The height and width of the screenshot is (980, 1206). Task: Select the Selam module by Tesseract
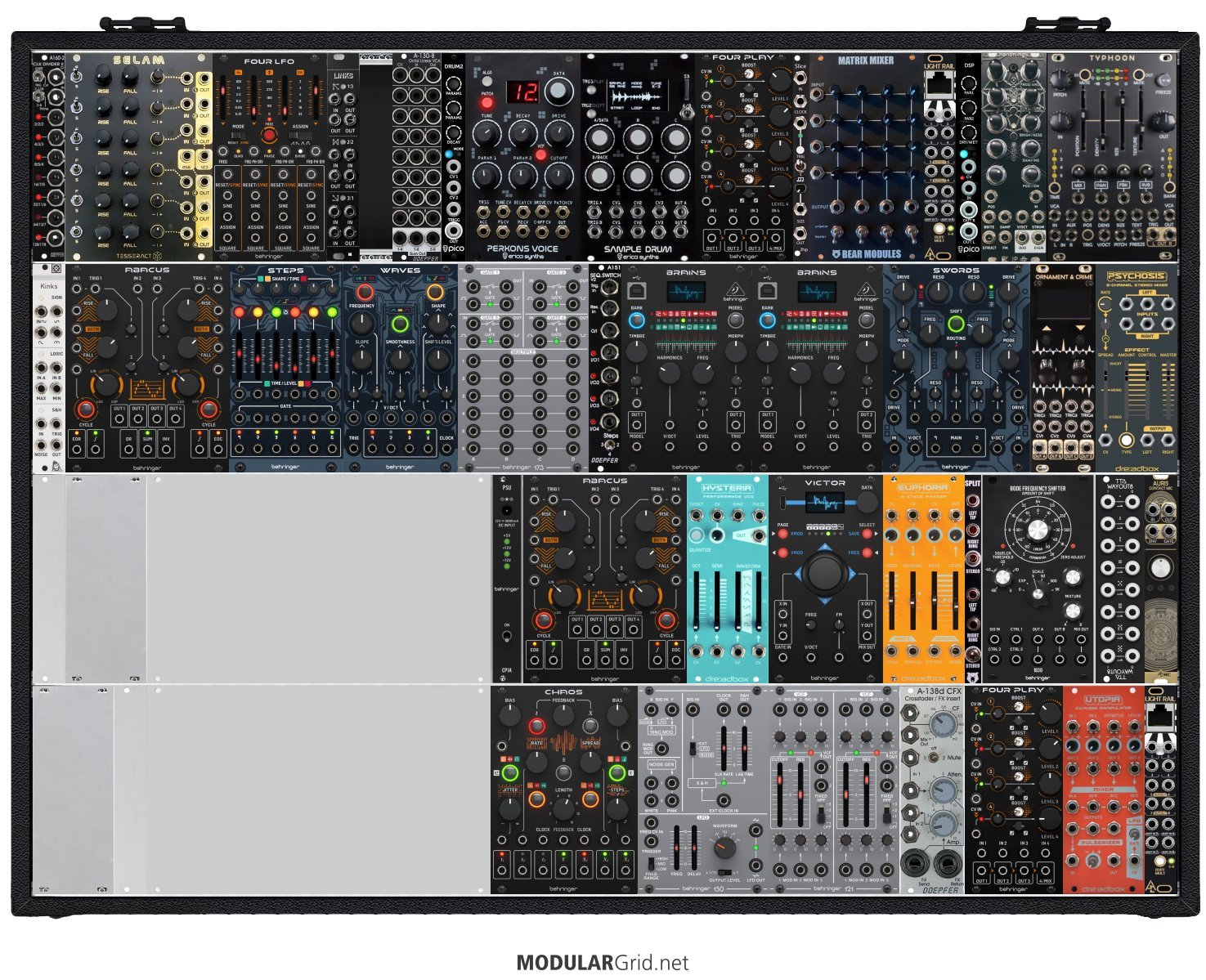139,157
